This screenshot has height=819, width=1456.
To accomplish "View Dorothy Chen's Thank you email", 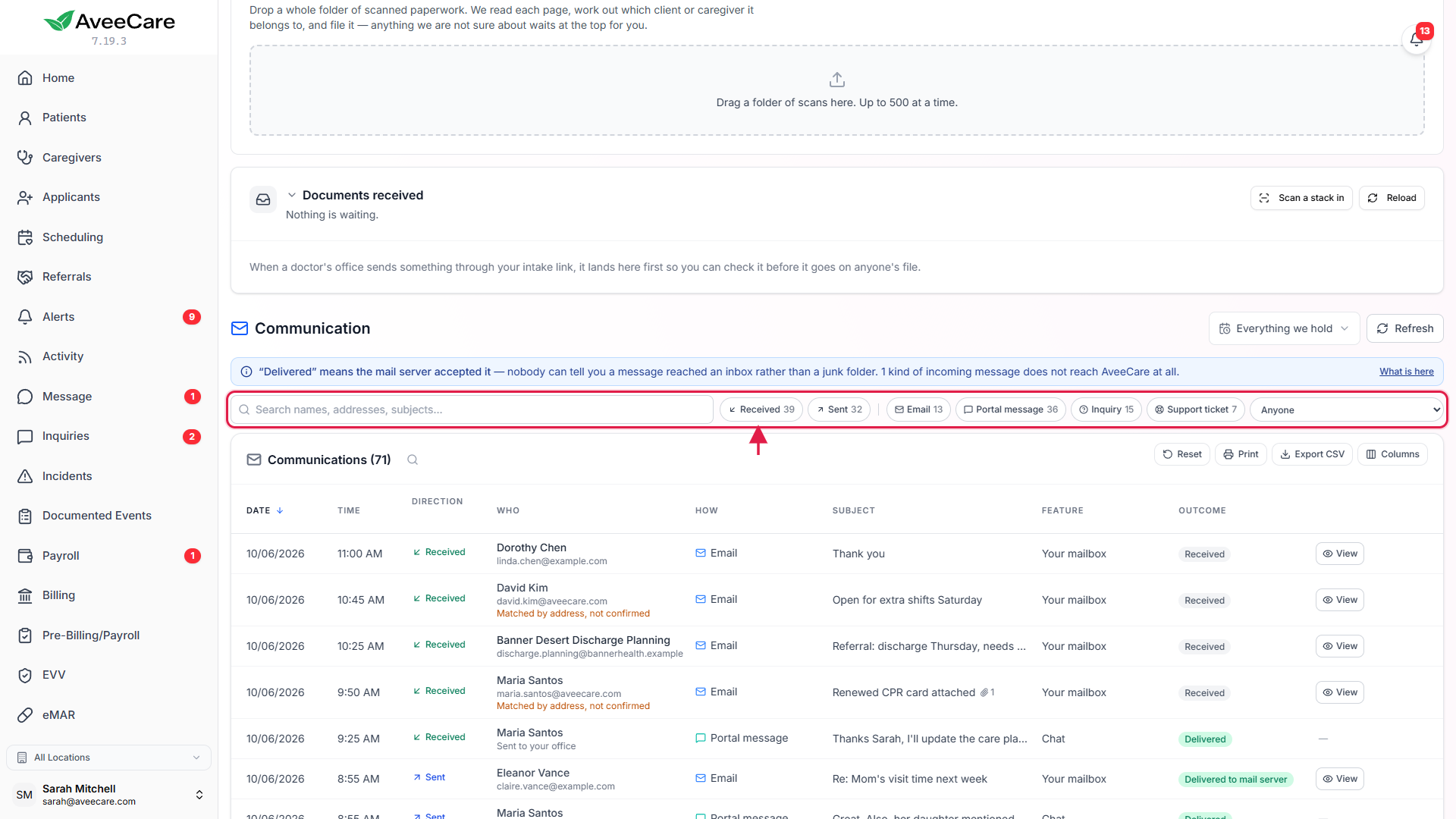I will pyautogui.click(x=1339, y=554).
